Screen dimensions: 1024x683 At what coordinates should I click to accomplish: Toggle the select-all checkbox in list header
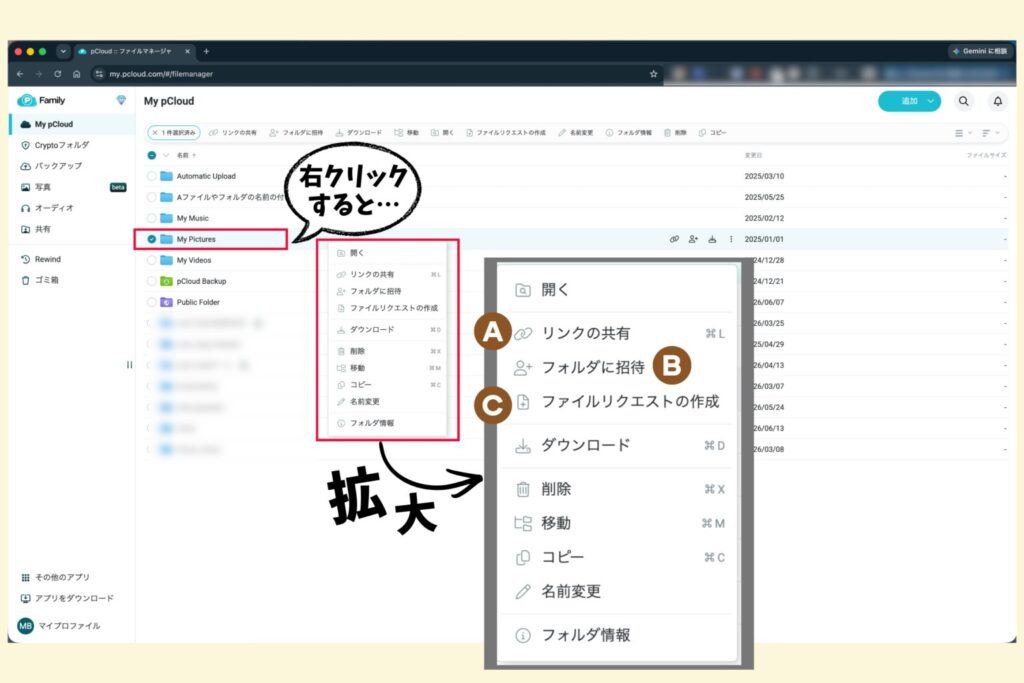click(152, 155)
